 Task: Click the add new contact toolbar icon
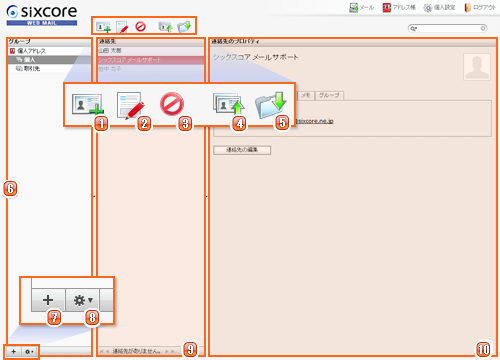click(103, 27)
